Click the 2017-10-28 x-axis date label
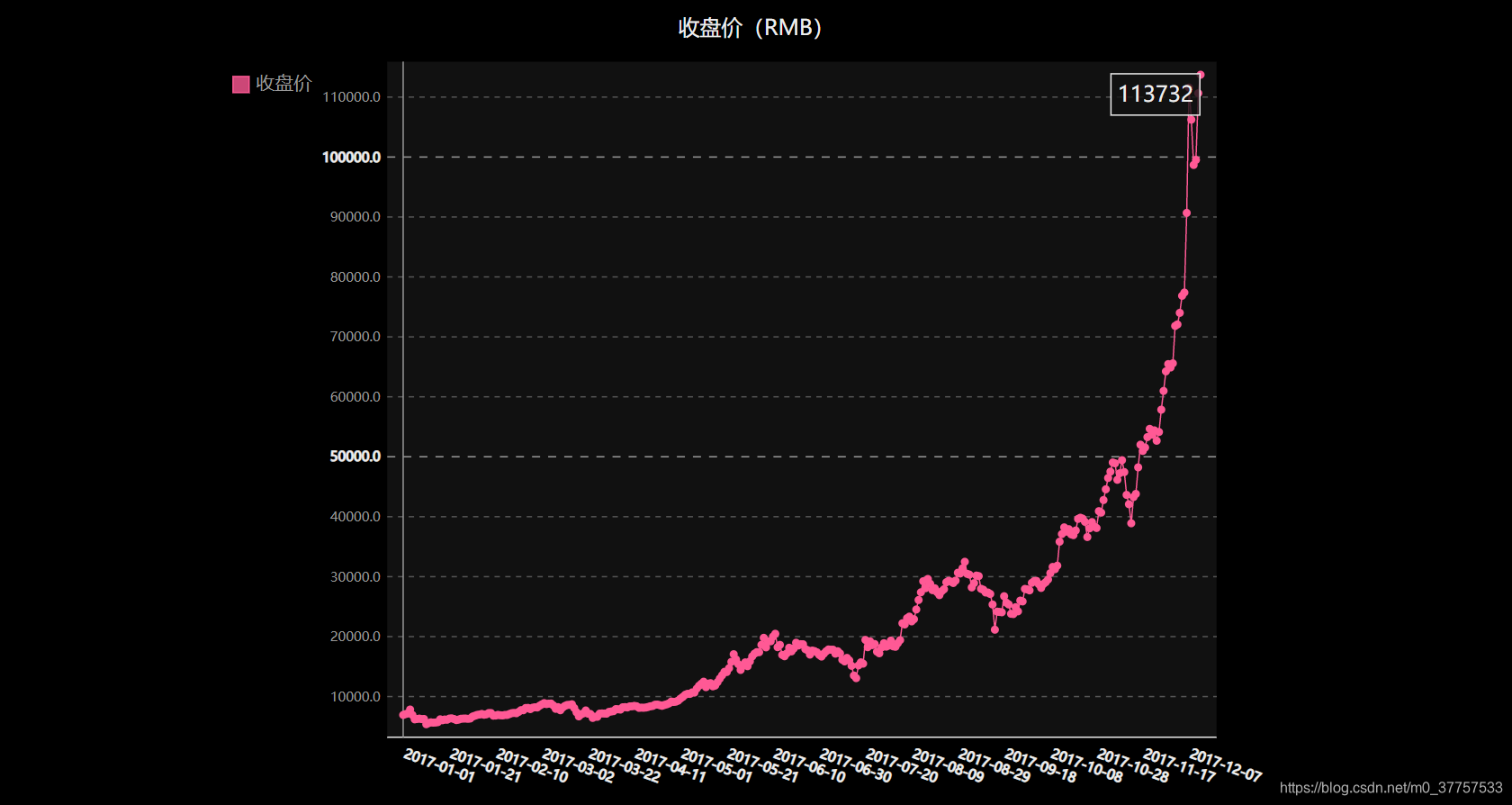This screenshot has width=1512, height=805. 1133,765
